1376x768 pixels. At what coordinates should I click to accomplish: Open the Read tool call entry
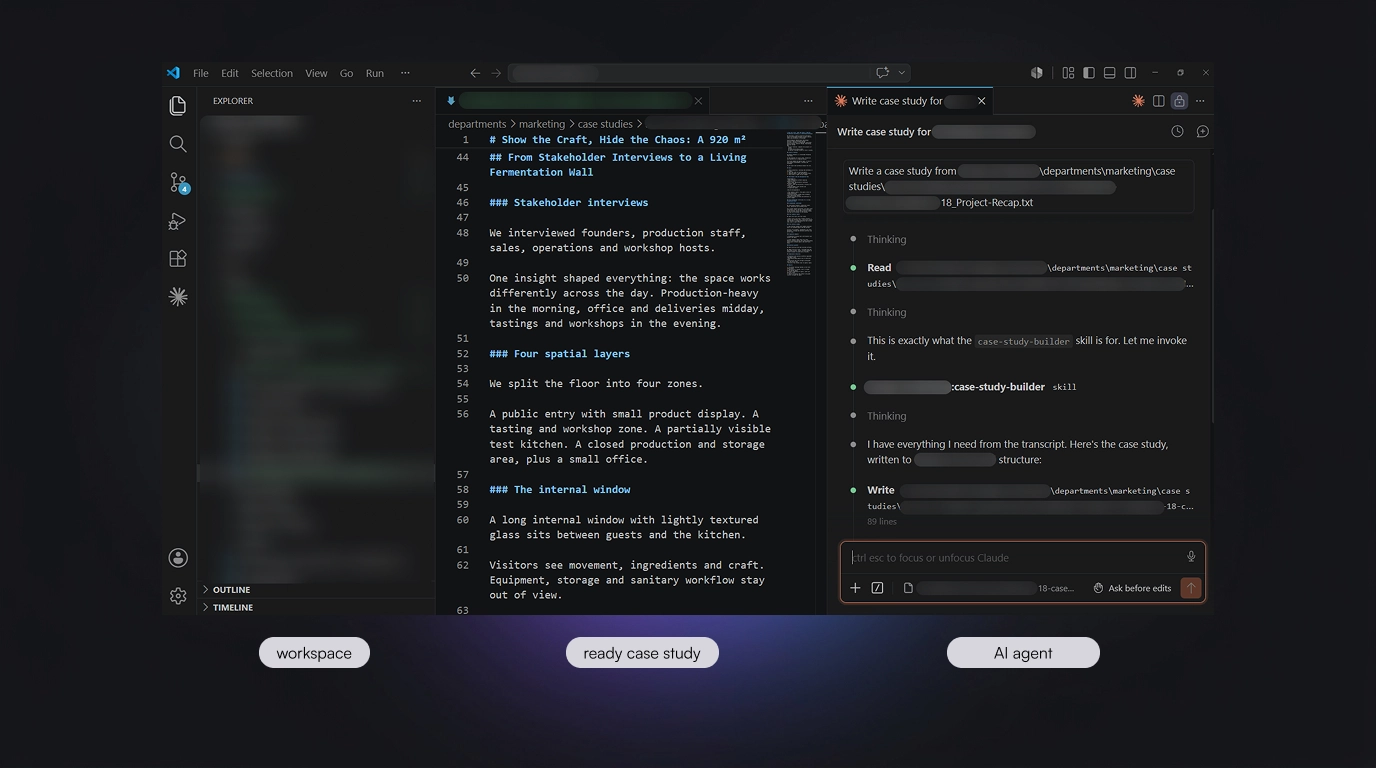(1029, 275)
